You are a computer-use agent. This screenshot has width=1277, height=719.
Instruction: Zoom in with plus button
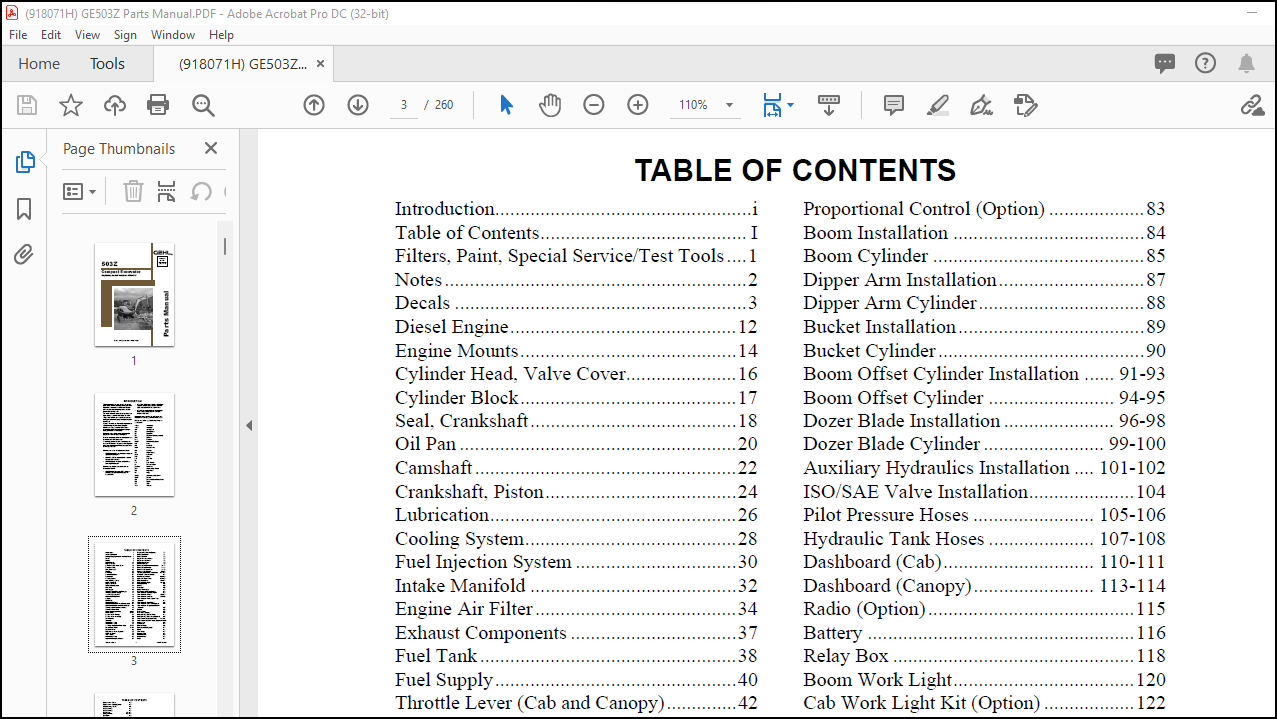tap(638, 105)
